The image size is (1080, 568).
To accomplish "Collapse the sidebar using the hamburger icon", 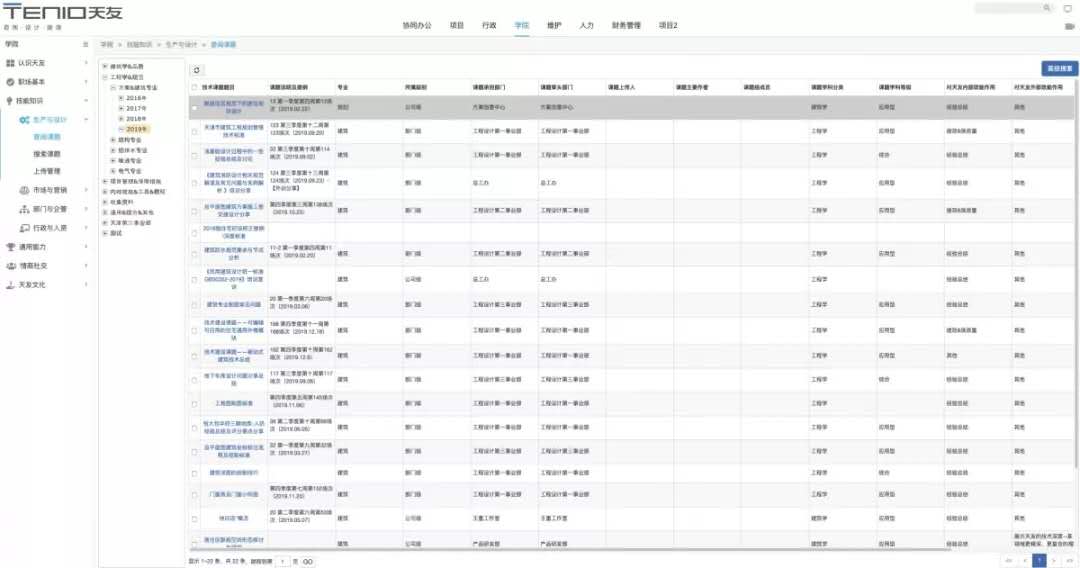I will pos(83,45).
